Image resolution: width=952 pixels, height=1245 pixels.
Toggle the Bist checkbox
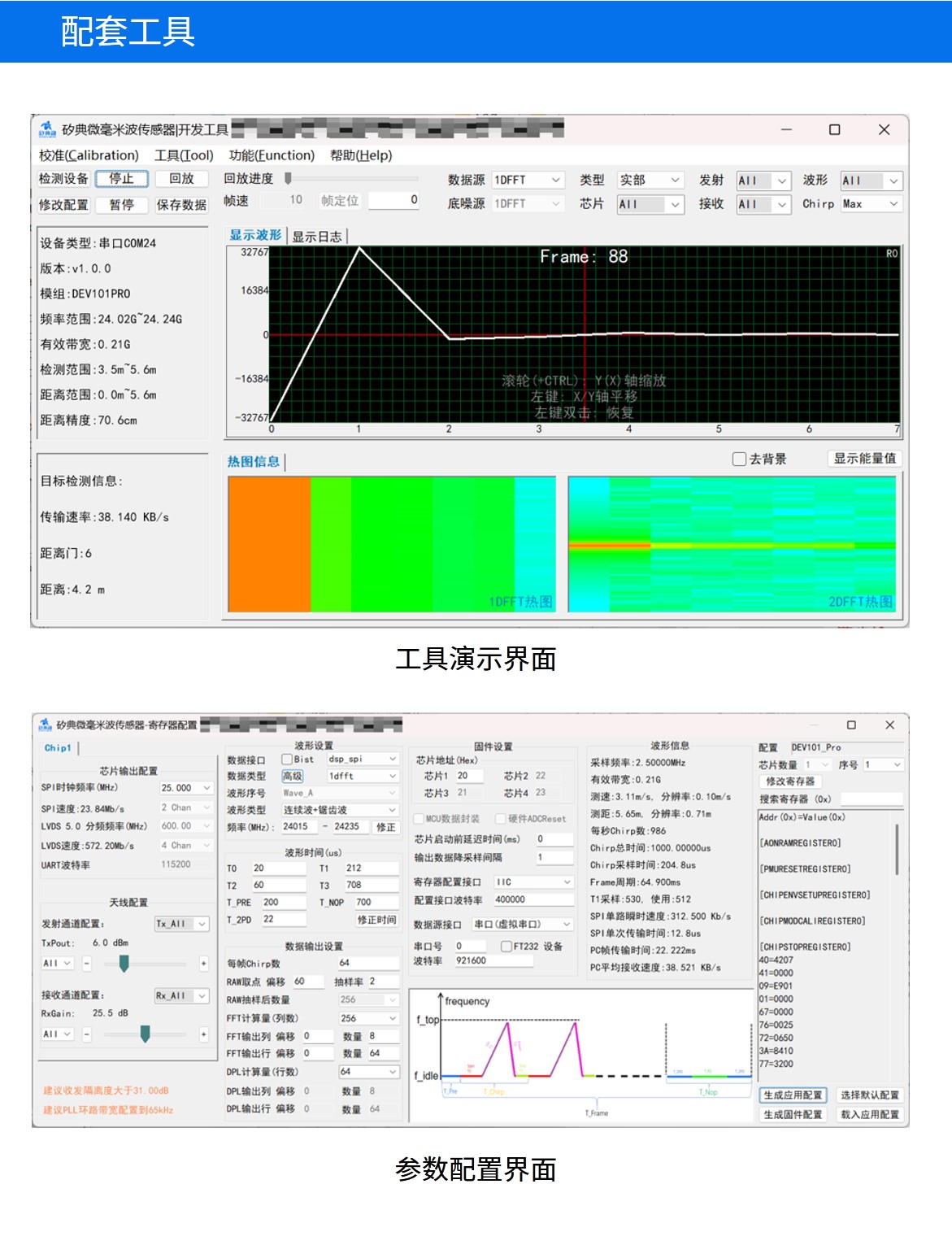[287, 760]
